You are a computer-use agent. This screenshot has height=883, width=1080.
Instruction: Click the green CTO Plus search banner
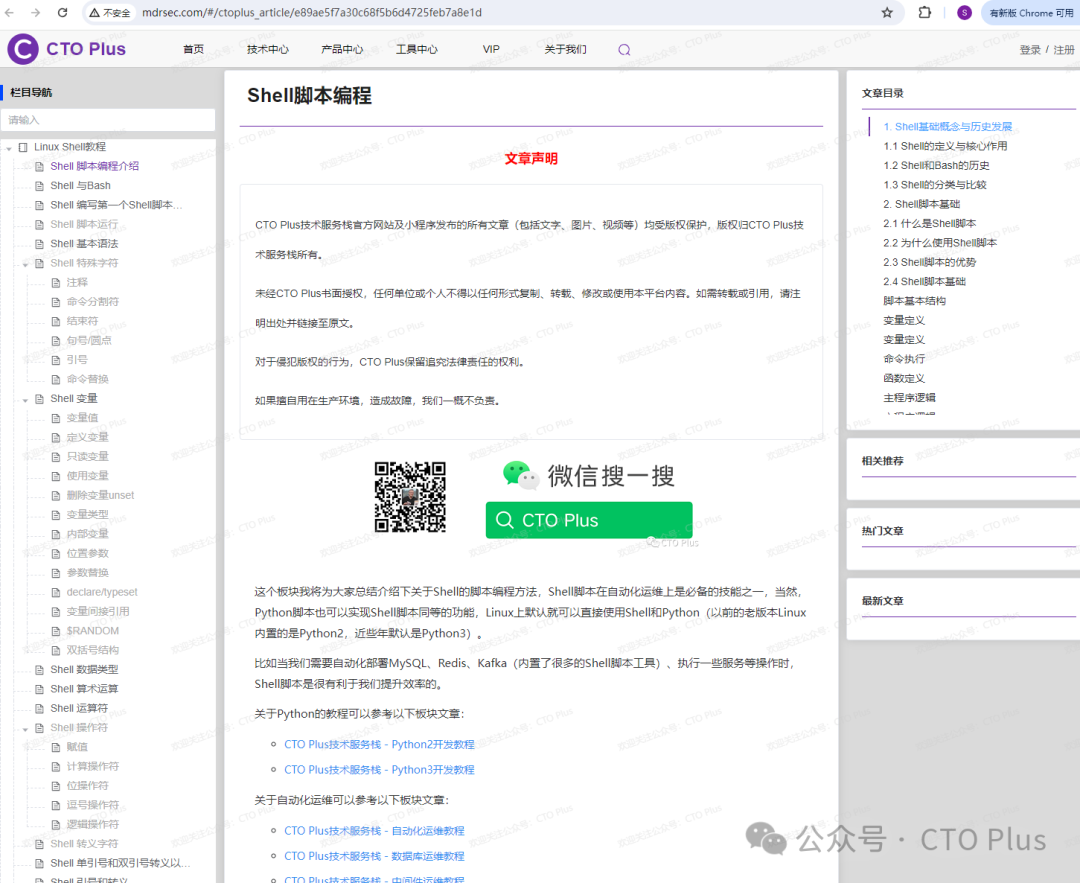589,520
